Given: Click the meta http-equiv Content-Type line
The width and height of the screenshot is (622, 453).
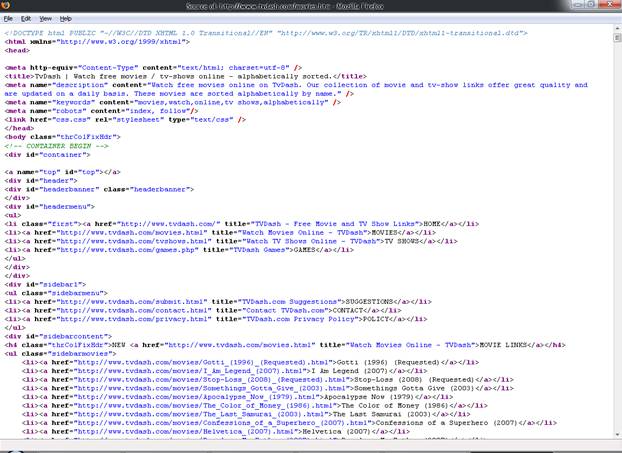Looking at the screenshot, I should click(x=153, y=67).
